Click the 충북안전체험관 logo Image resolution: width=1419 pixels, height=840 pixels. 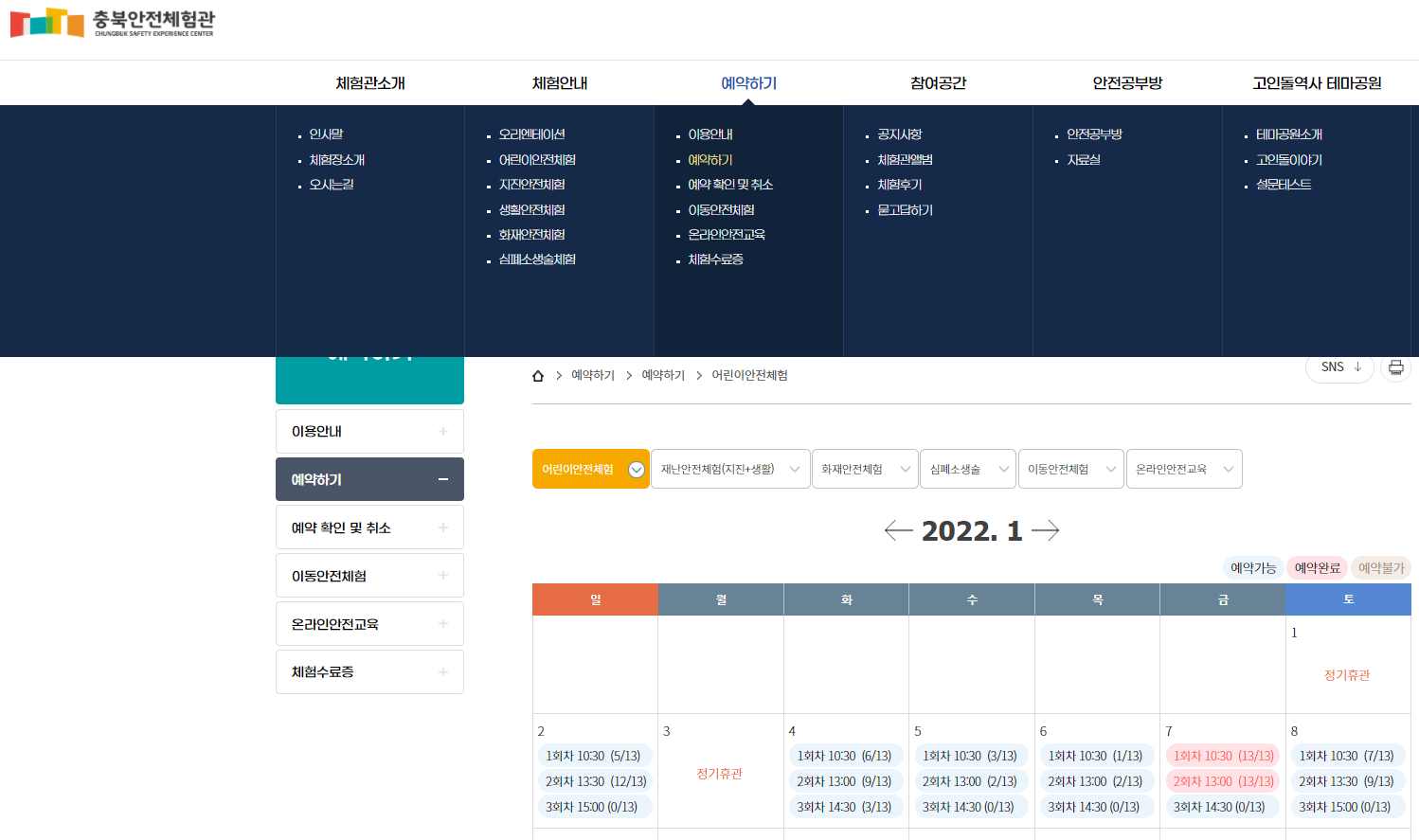coord(113,23)
